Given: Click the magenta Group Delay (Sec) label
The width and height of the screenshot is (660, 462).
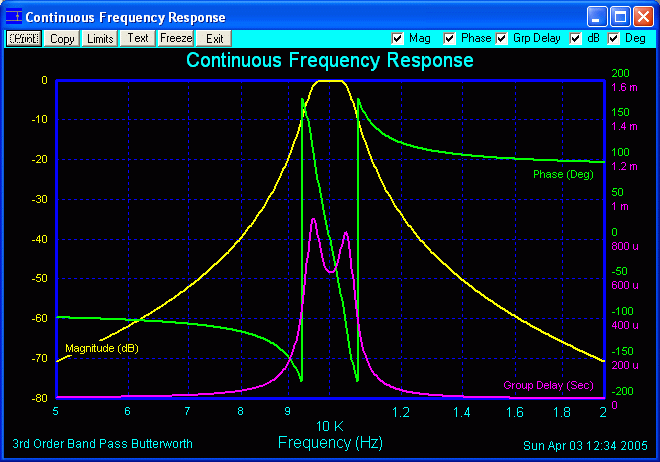Looking at the screenshot, I should pos(550,385).
